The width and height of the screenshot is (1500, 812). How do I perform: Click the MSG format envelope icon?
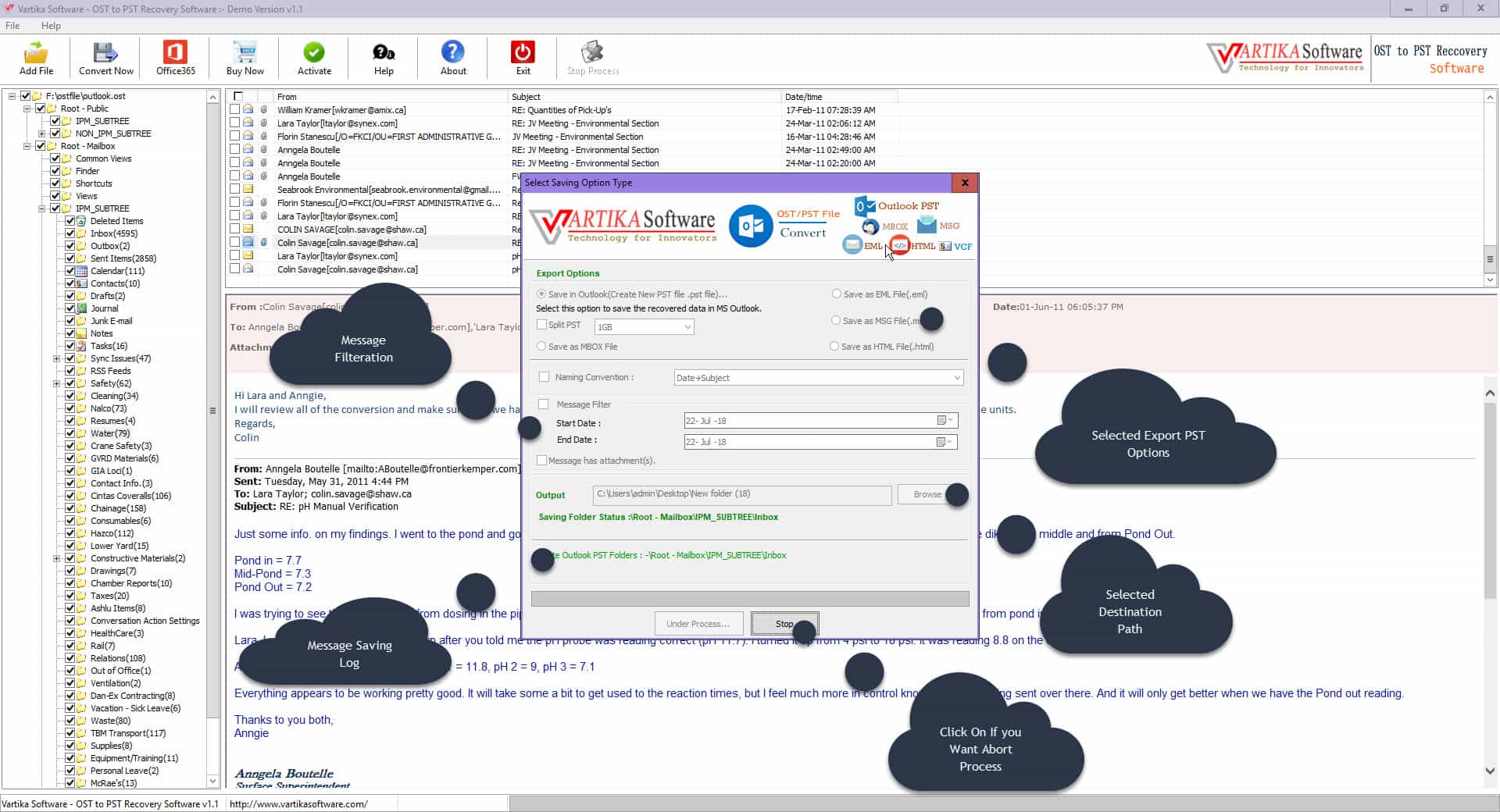[x=927, y=225]
